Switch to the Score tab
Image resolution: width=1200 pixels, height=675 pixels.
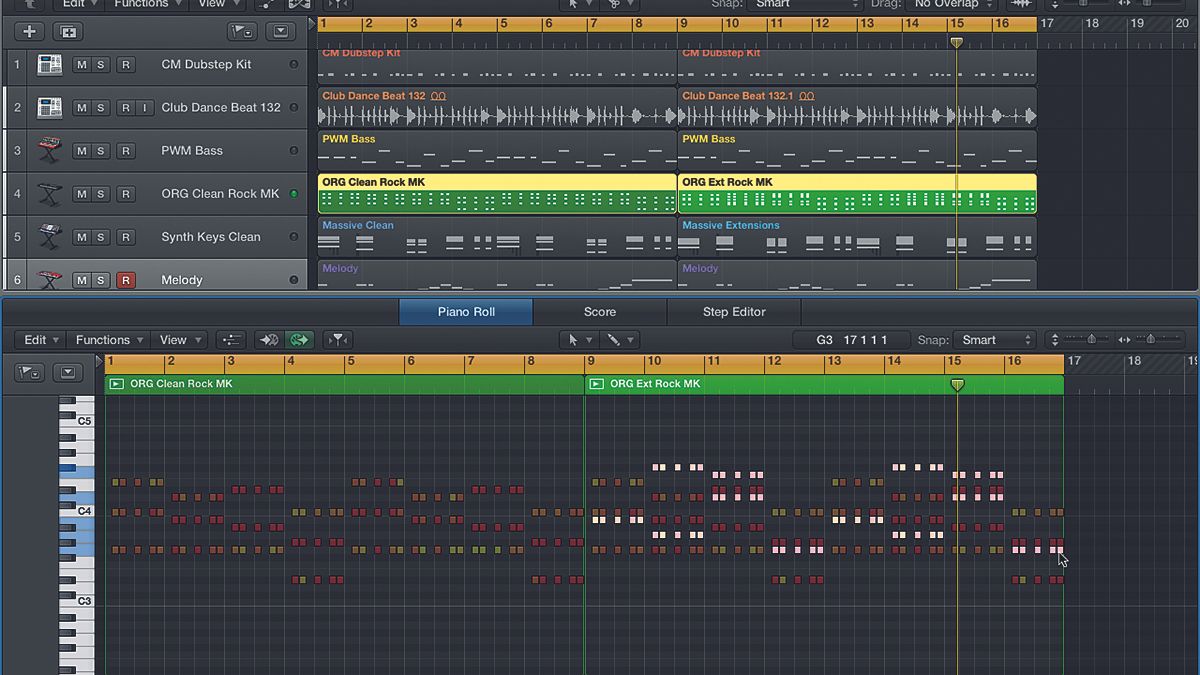click(x=599, y=311)
